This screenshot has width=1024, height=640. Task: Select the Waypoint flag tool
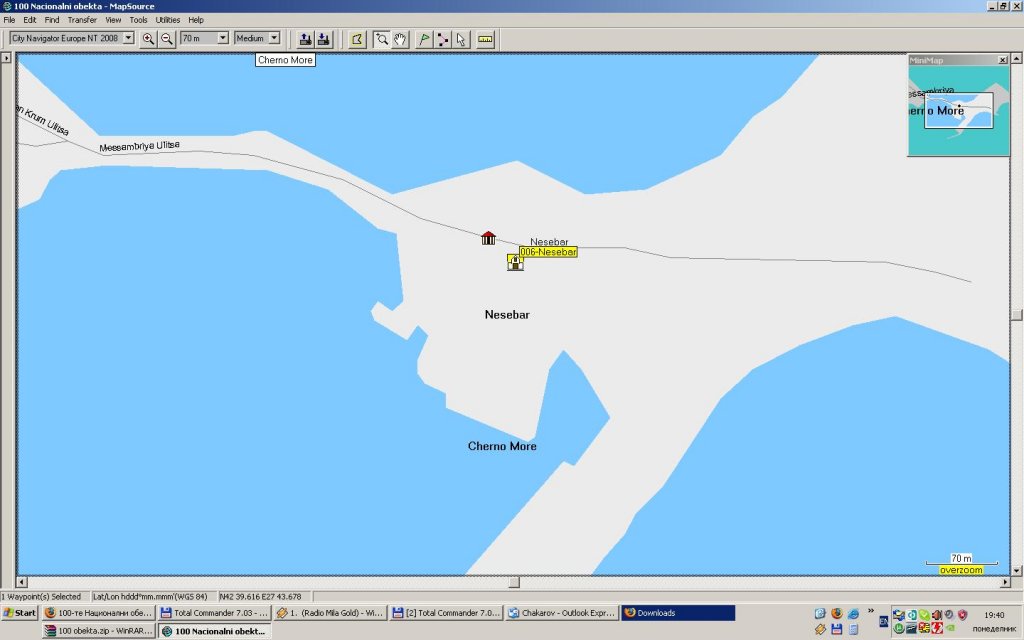click(x=424, y=39)
